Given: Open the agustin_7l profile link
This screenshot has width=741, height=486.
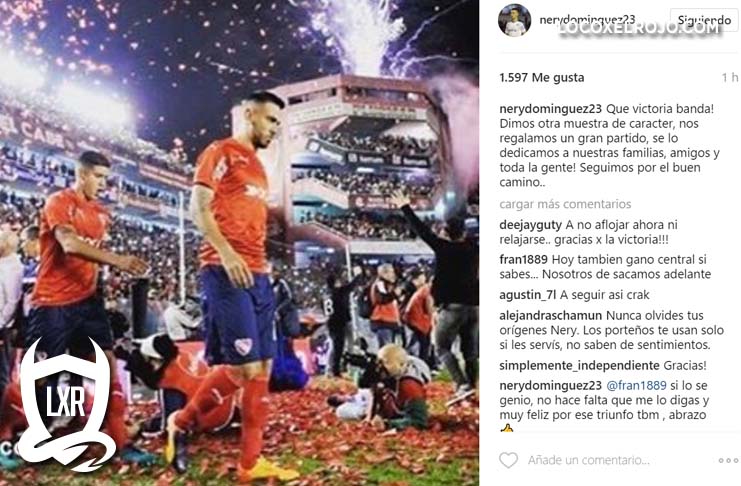Looking at the screenshot, I should [527, 295].
